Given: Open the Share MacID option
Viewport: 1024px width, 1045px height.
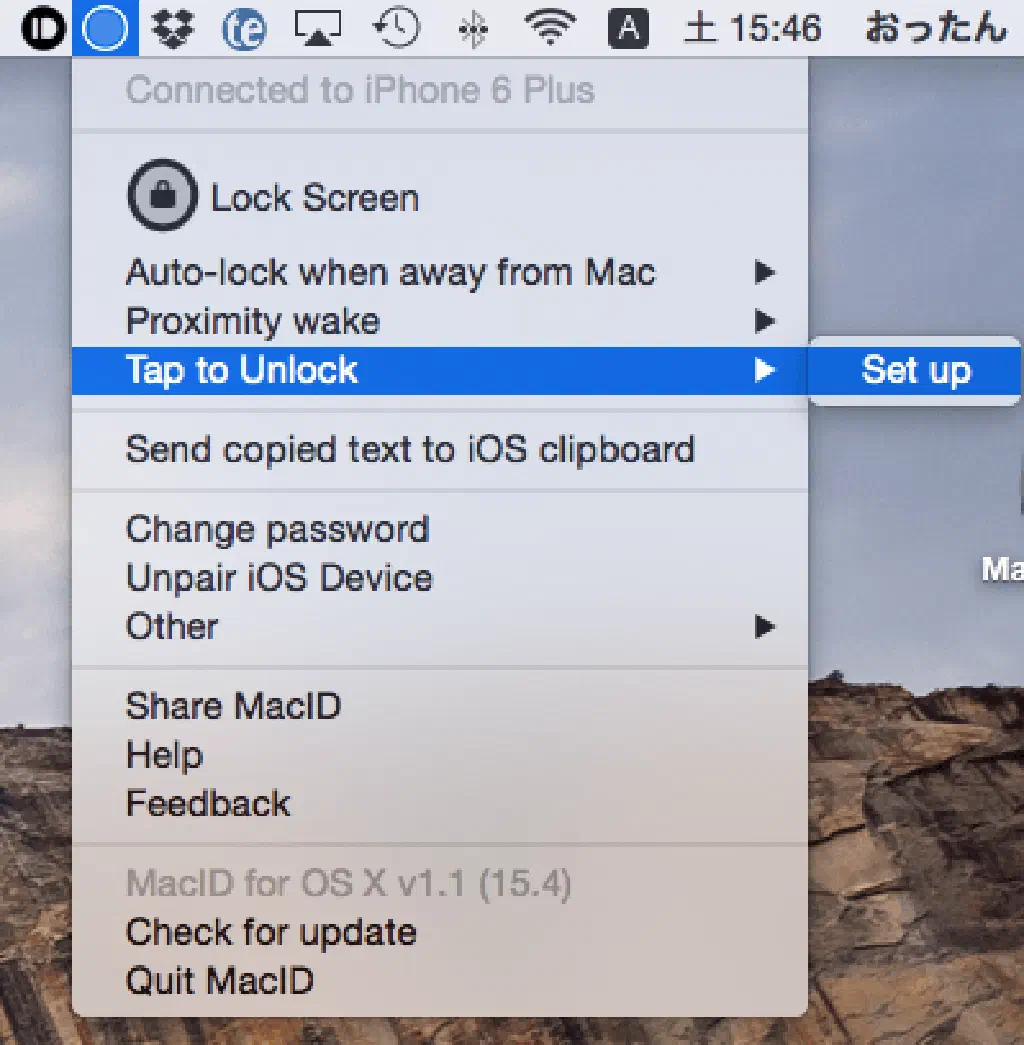Looking at the screenshot, I should tap(233, 706).
